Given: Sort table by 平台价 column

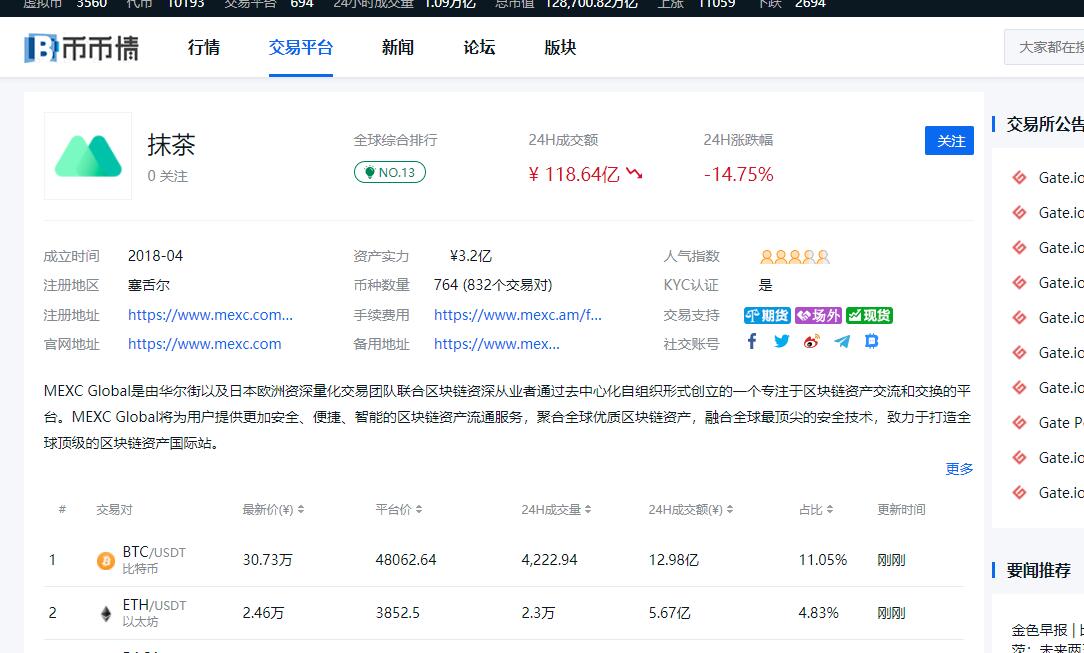Looking at the screenshot, I should [398, 510].
